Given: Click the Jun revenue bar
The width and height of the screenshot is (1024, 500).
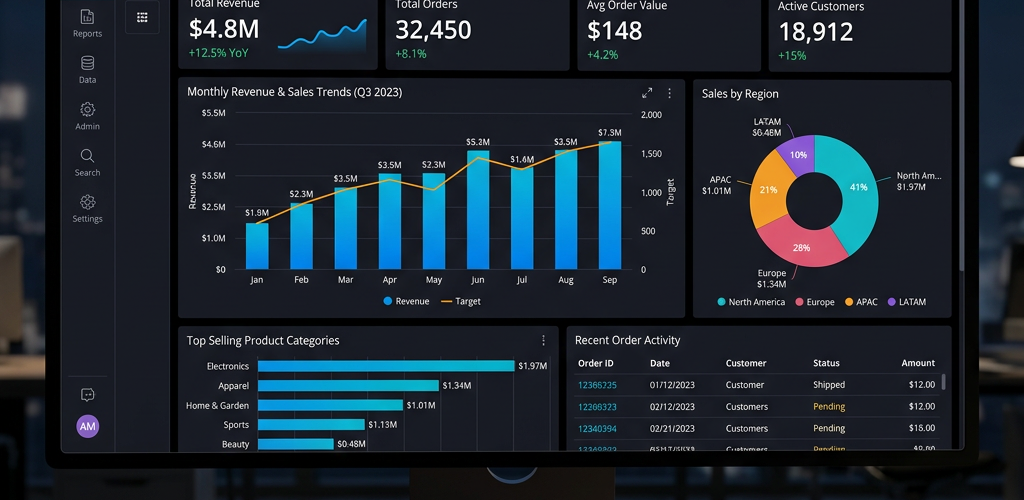Looking at the screenshot, I should [x=478, y=210].
